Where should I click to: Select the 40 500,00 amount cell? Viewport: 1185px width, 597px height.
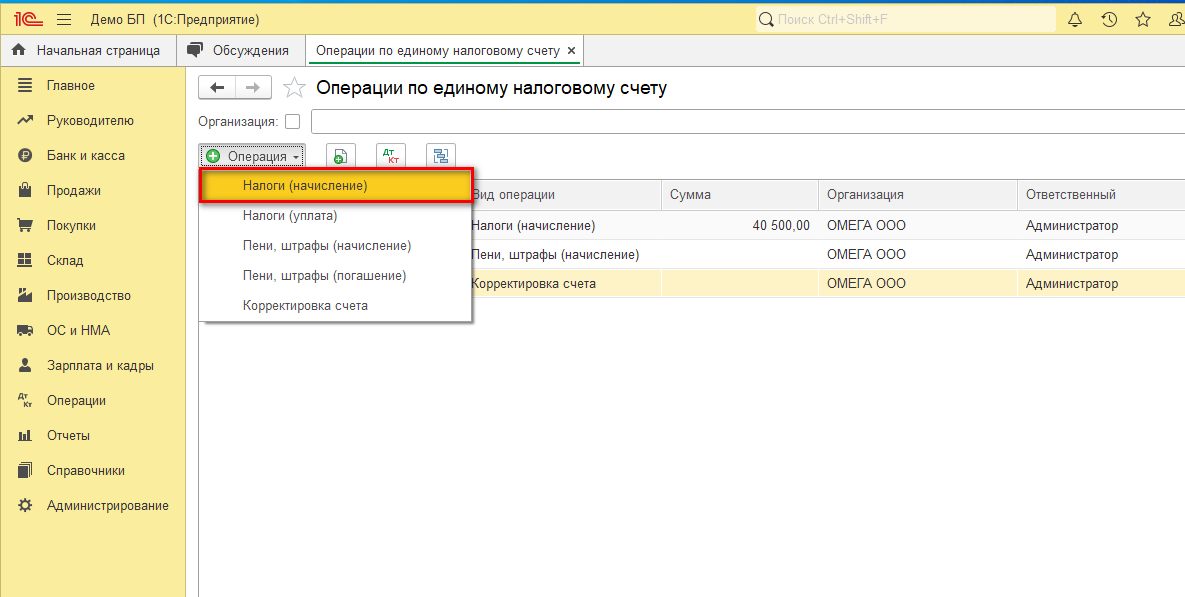[740, 225]
